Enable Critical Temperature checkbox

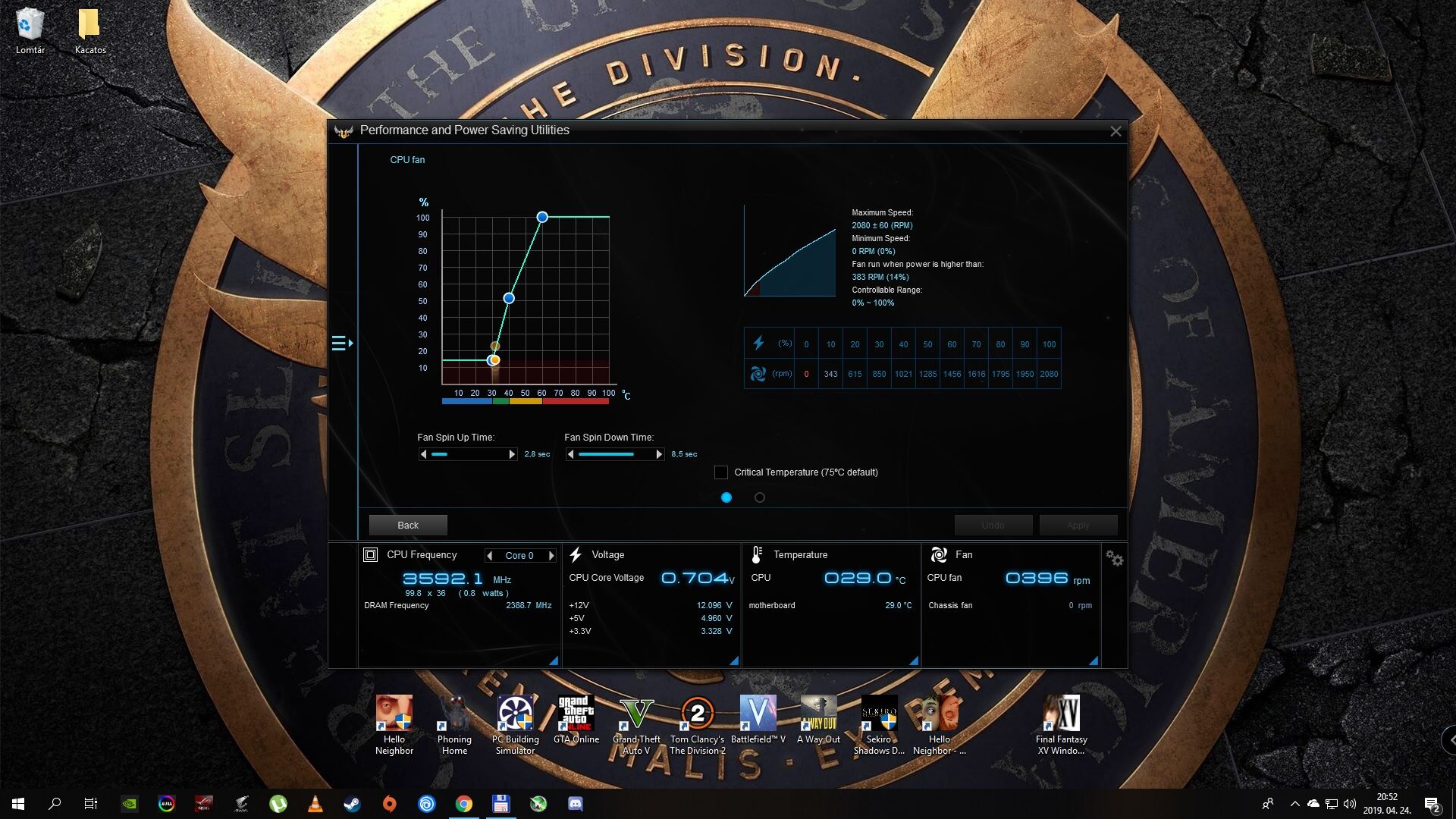(x=721, y=472)
